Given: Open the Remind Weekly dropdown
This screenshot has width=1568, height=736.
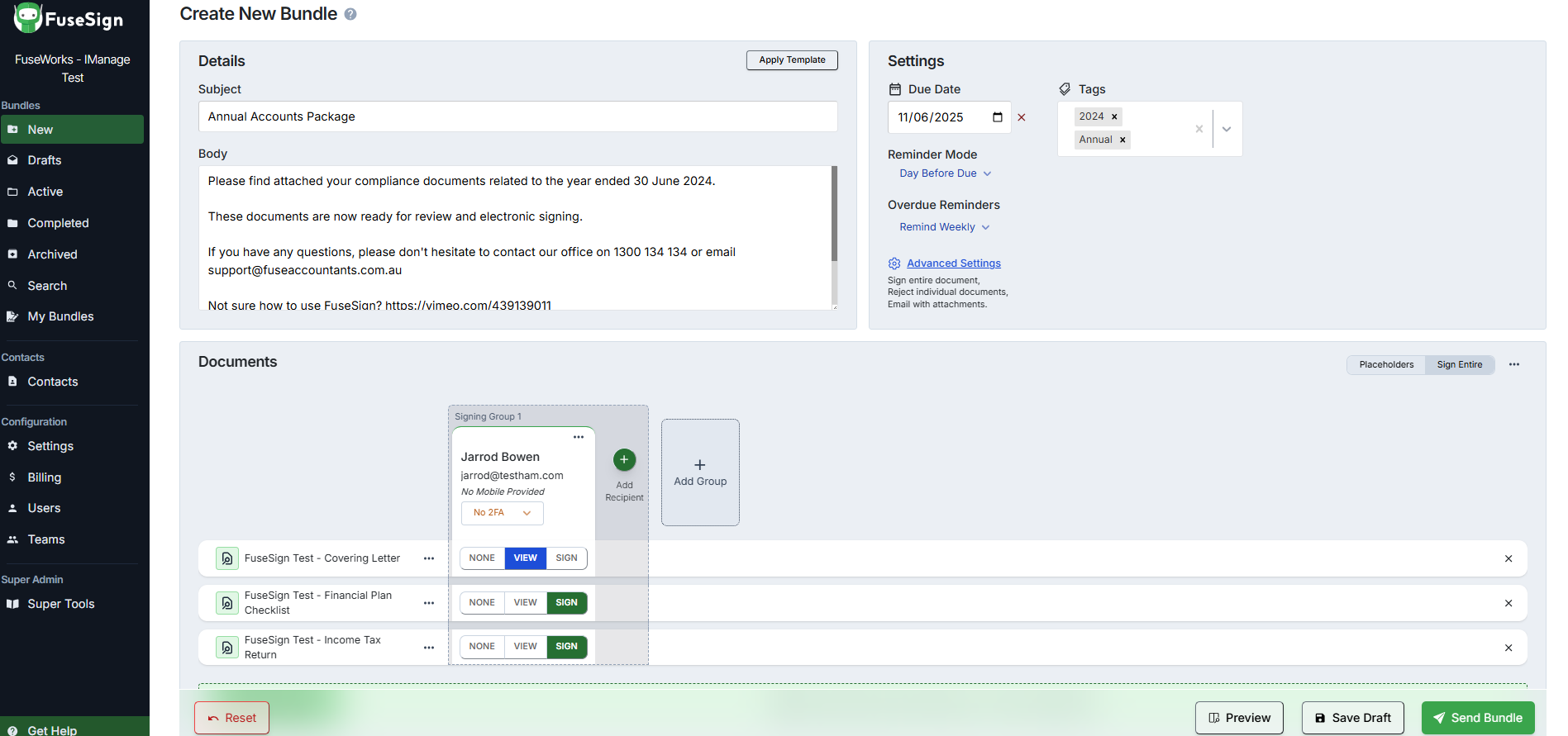Looking at the screenshot, I should coord(944,227).
